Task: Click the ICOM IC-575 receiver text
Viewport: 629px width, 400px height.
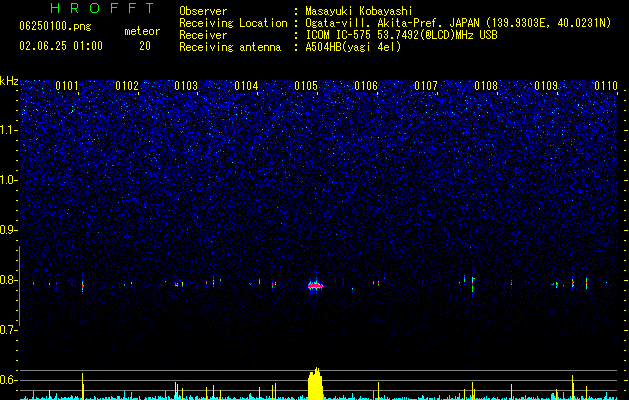Action: pos(401,35)
